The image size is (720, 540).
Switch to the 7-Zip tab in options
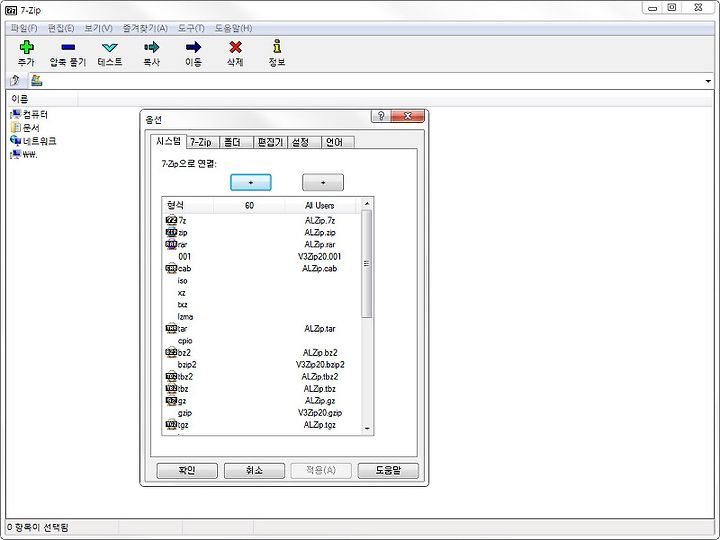pyautogui.click(x=201, y=142)
